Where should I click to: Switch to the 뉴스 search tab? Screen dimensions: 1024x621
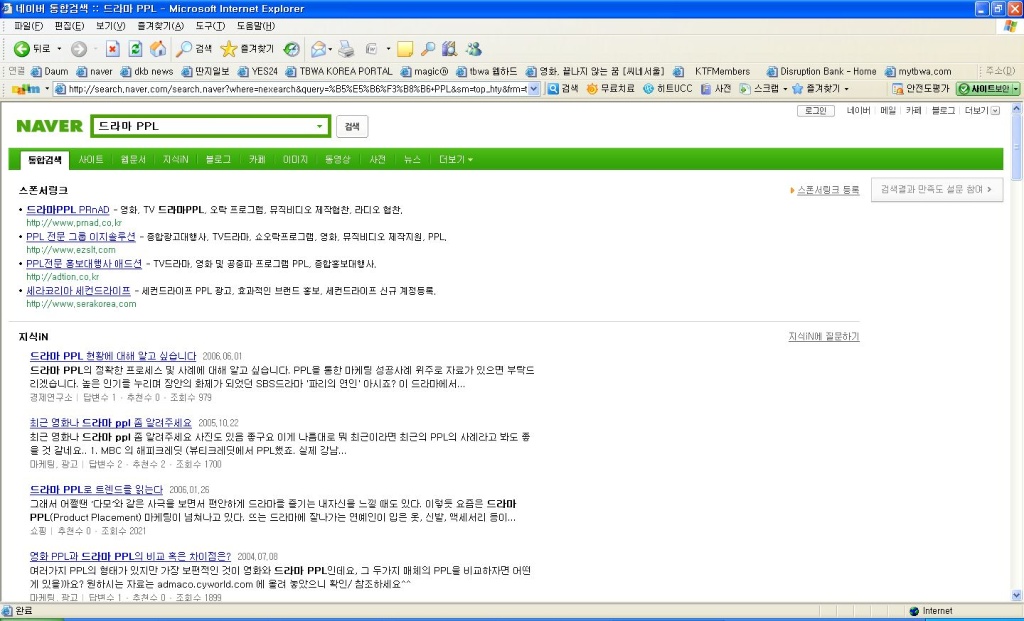(x=412, y=159)
